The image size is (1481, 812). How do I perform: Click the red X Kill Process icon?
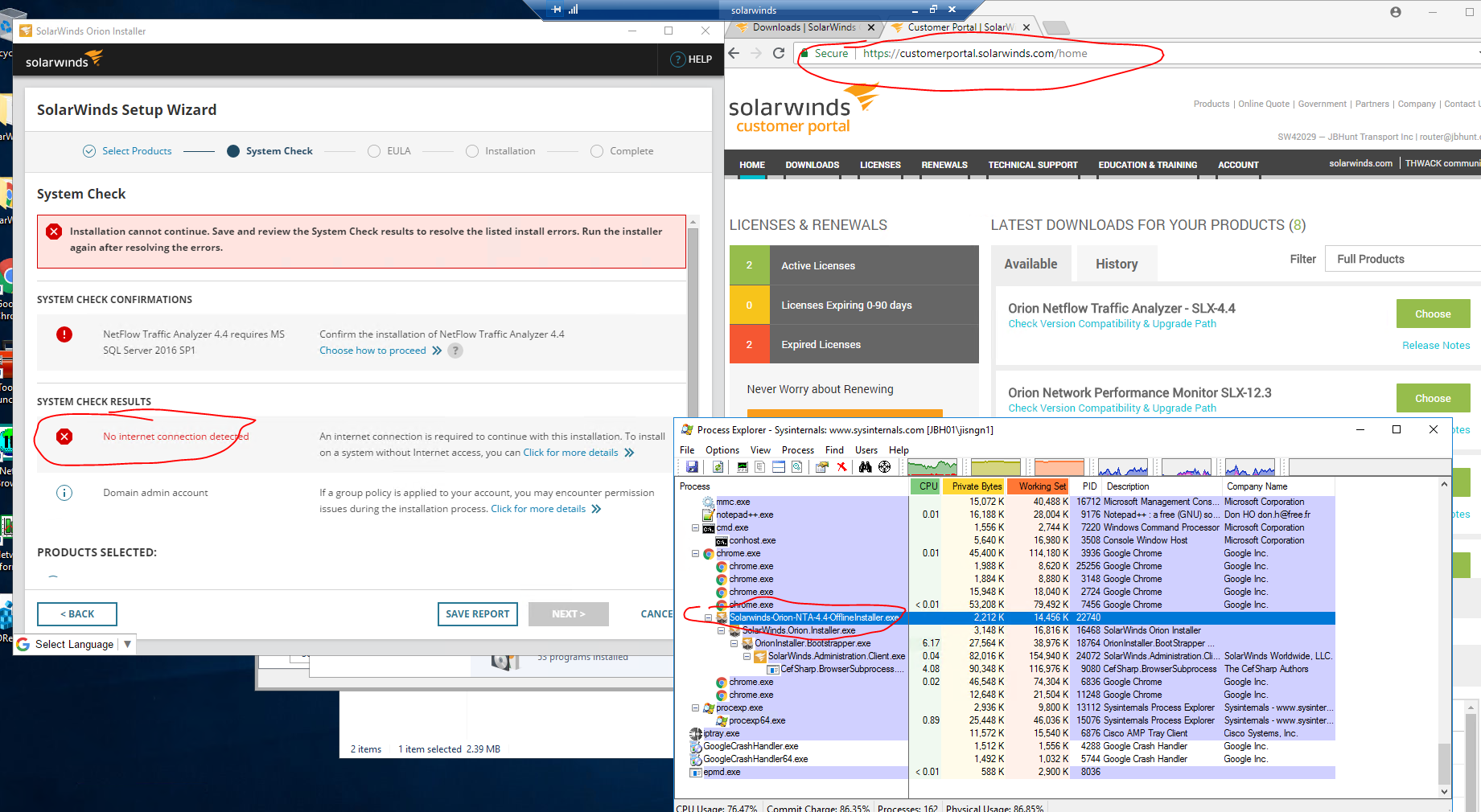(841, 467)
